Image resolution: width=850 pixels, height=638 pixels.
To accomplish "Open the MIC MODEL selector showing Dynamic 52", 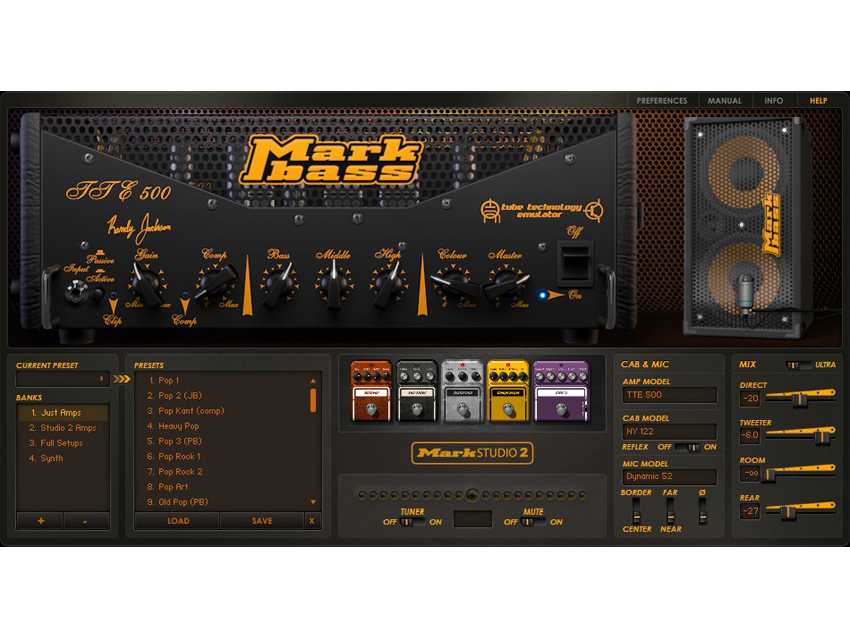I will 669,476.
